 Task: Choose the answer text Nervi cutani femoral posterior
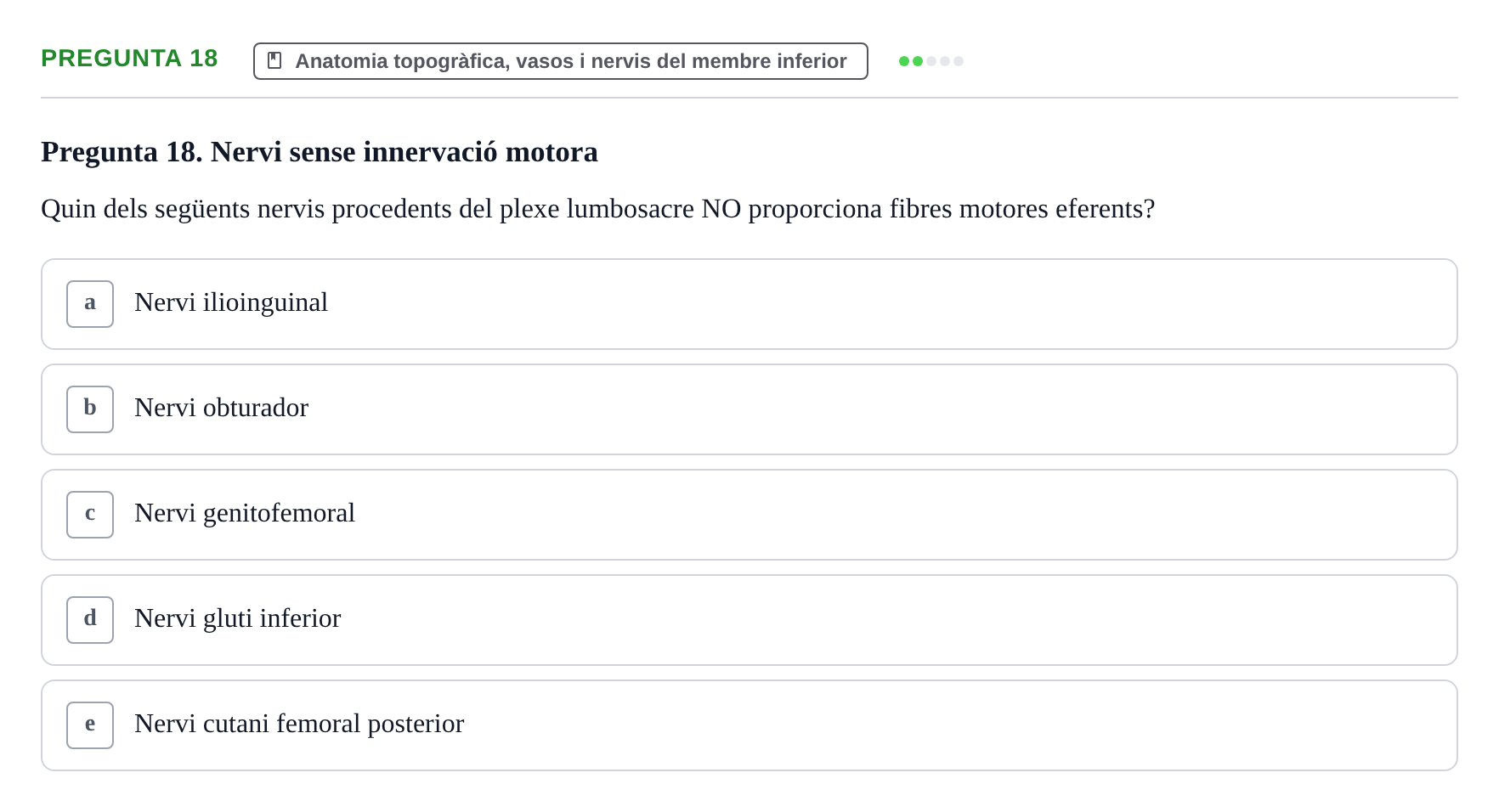click(299, 724)
